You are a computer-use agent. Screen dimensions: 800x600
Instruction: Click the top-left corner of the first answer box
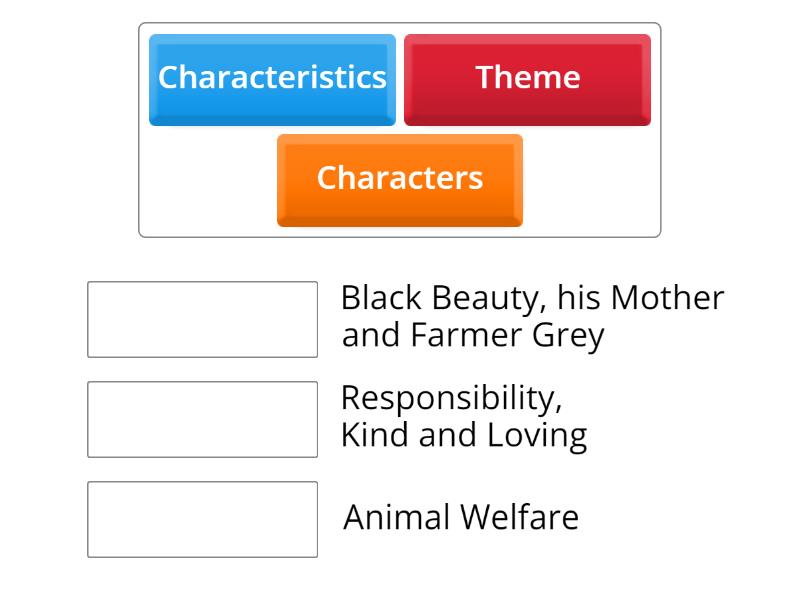(90, 282)
